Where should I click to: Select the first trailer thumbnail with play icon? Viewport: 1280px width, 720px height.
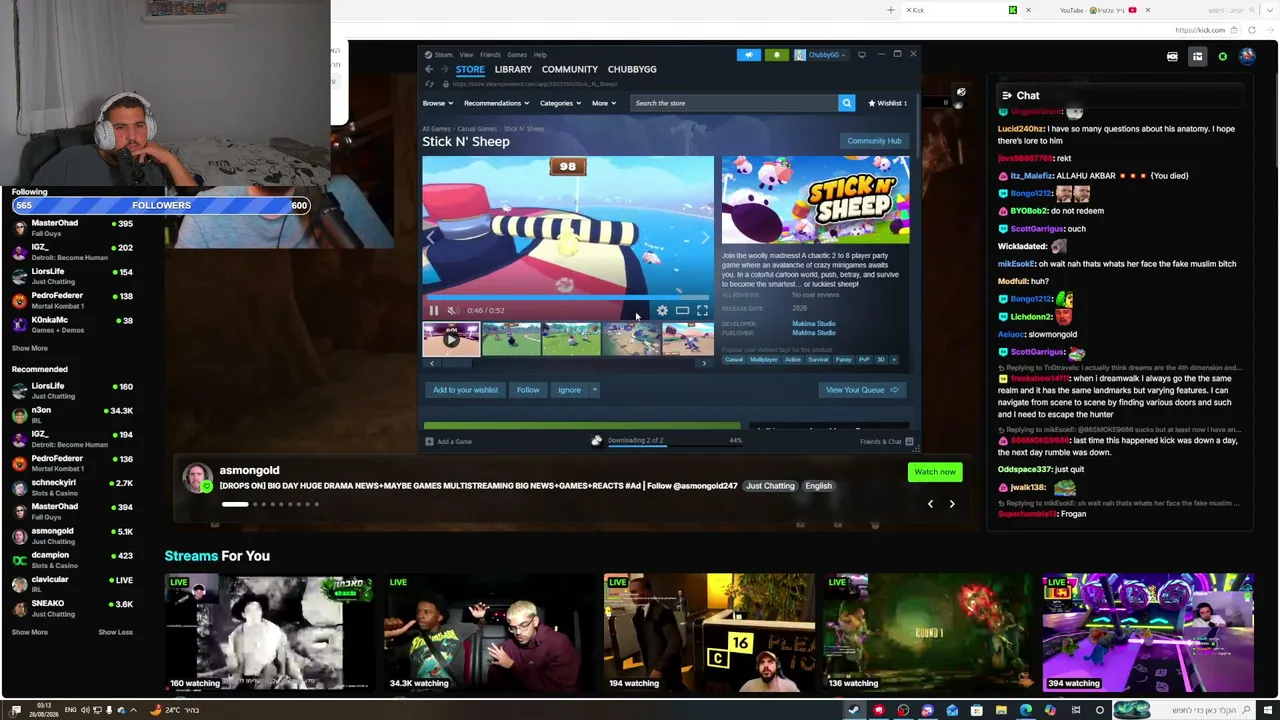(451, 339)
